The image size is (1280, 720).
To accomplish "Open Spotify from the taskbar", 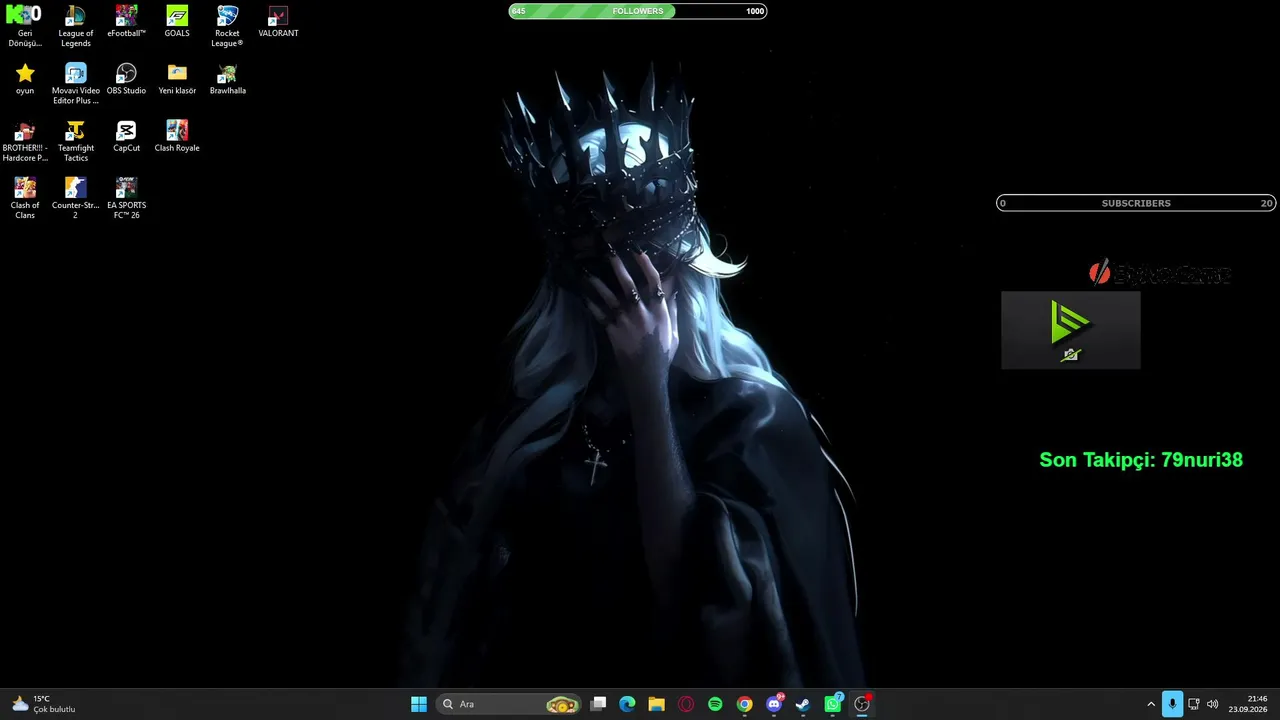I will pos(715,704).
